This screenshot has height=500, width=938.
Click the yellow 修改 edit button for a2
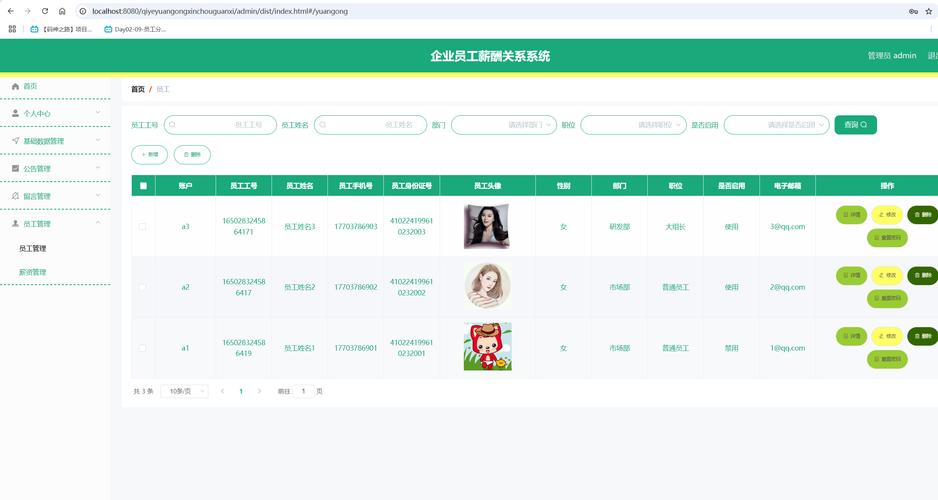tap(887, 275)
